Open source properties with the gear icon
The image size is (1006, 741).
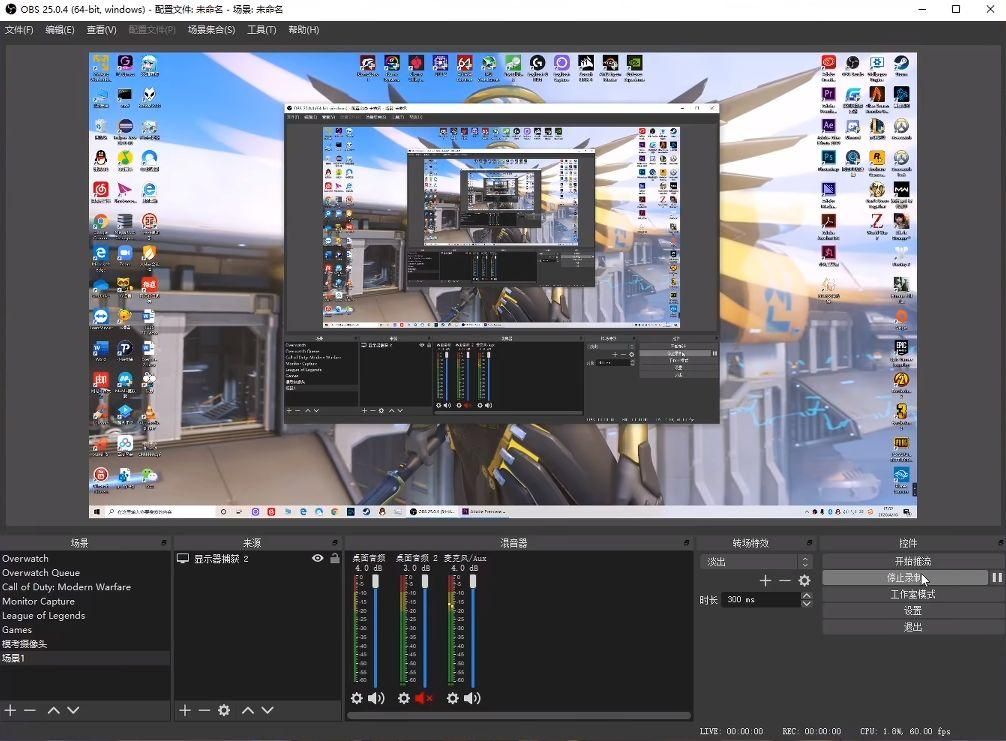point(224,710)
